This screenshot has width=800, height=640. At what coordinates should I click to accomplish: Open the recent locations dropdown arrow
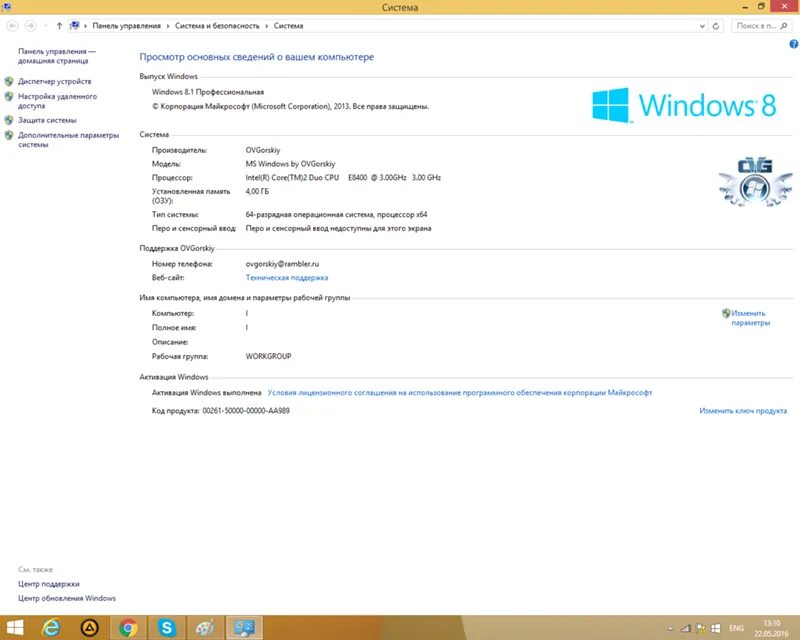click(x=45, y=26)
